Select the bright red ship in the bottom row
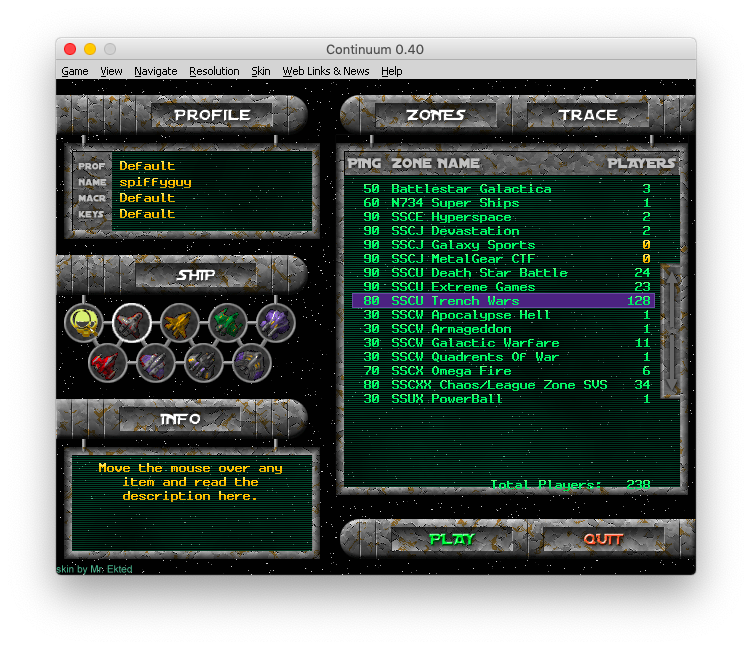752x649 pixels. pos(107,362)
